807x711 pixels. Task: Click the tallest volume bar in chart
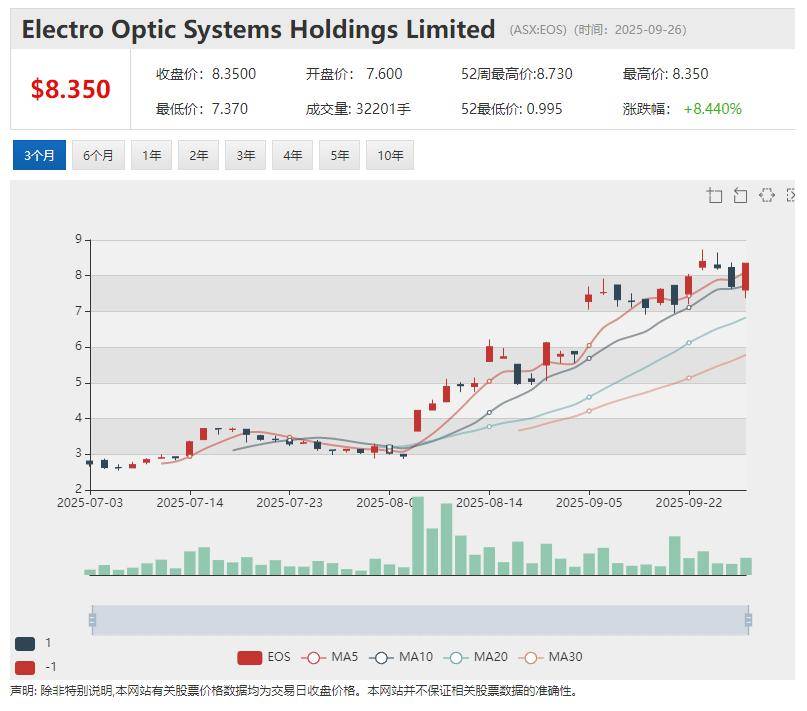[x=418, y=536]
